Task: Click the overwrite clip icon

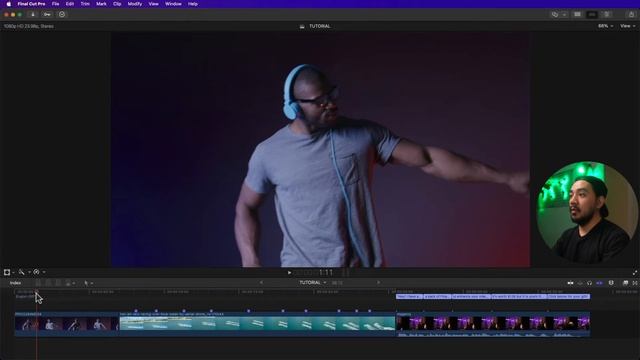Action: [68, 283]
